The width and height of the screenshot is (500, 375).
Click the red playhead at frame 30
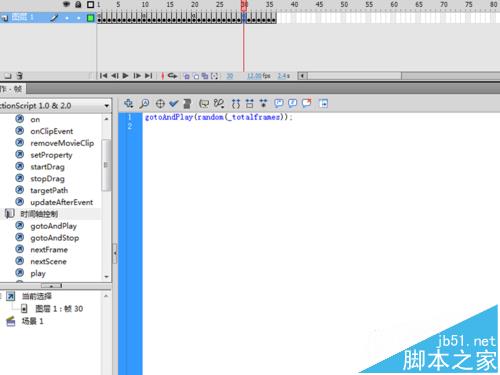(x=244, y=6)
